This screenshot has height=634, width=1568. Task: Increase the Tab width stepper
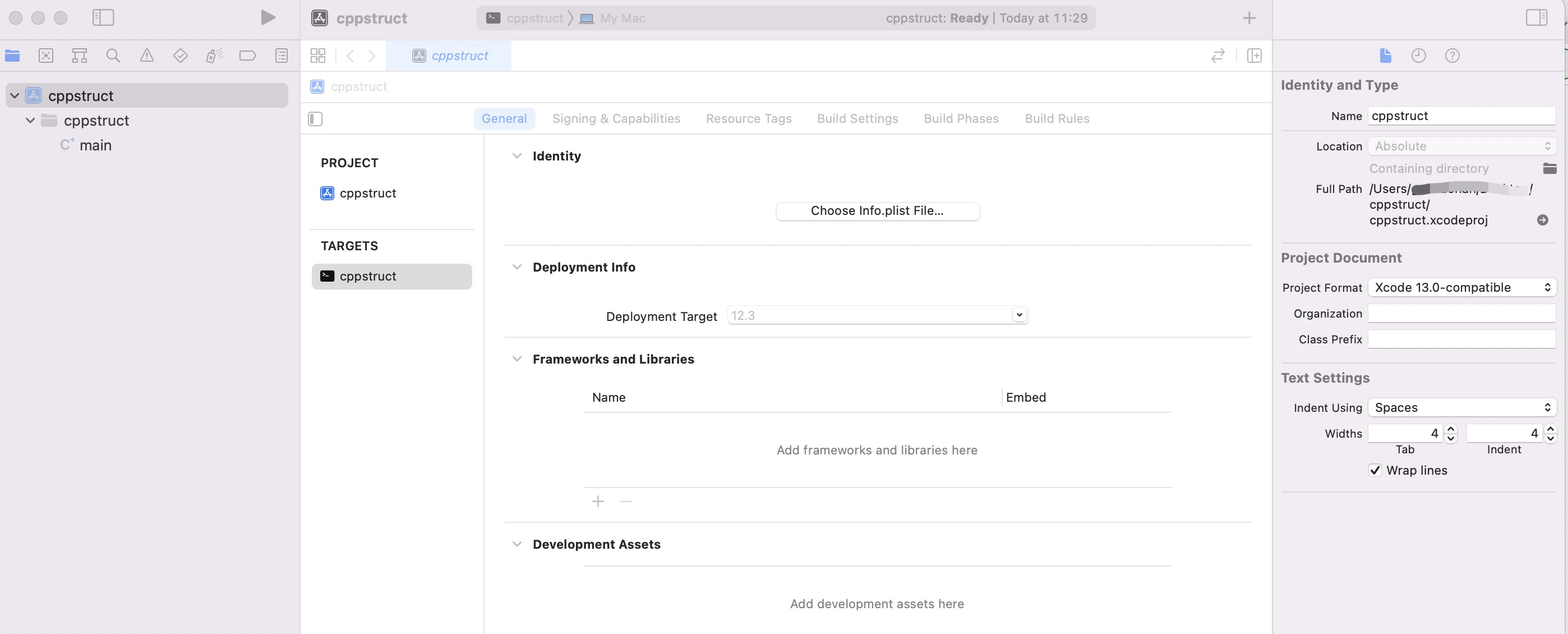[1451, 429]
